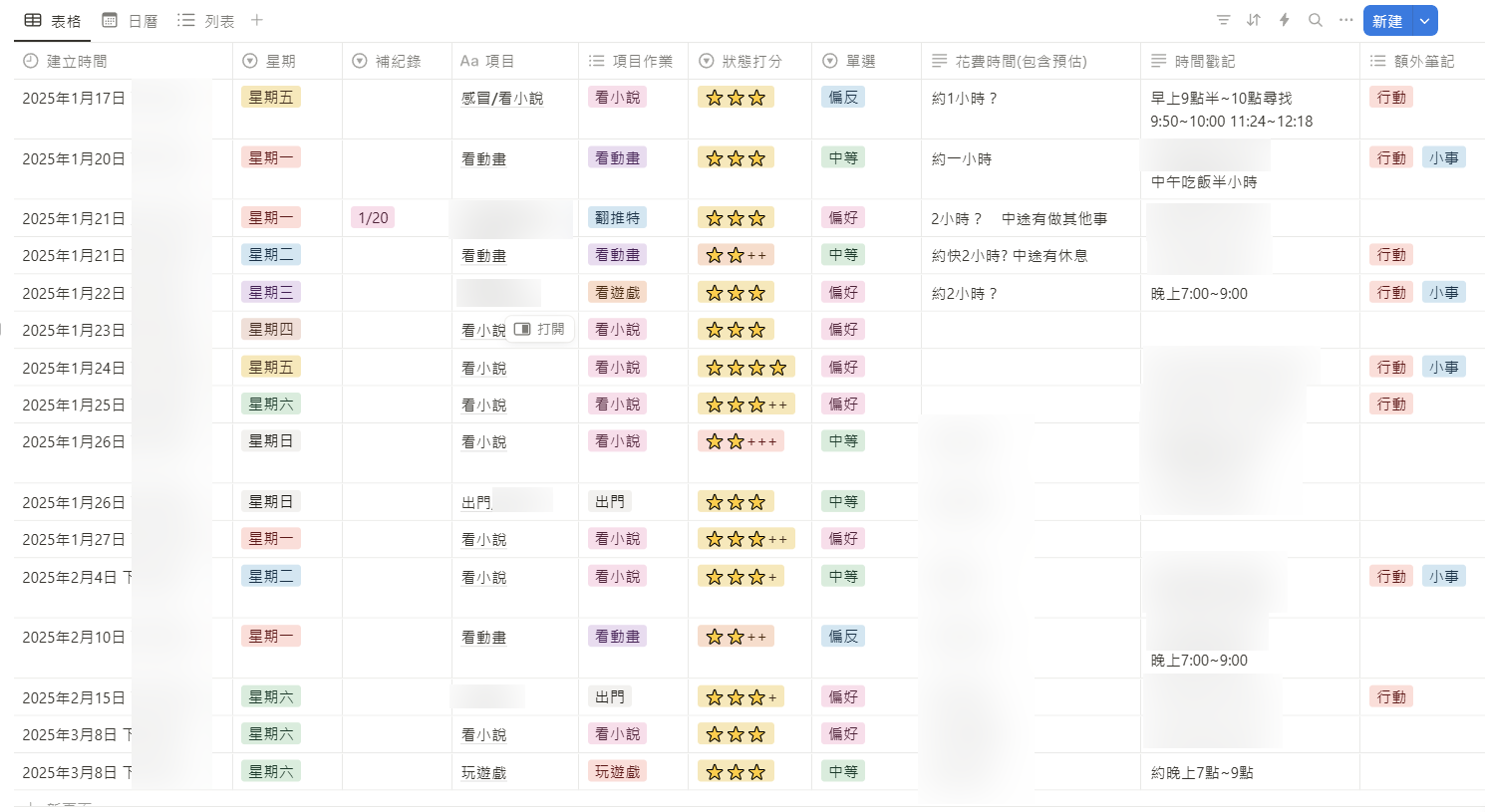Image resolution: width=1485 pixels, height=812 pixels.
Task: Switch to the 日曆 view tab
Action: [131, 21]
